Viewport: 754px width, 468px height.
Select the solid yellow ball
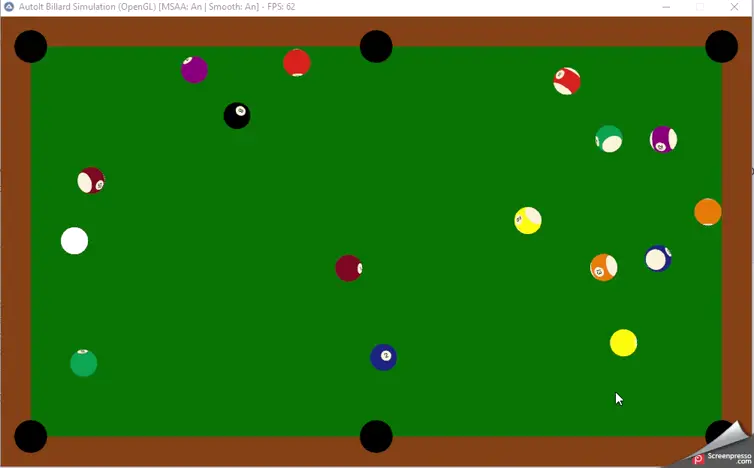click(x=623, y=343)
